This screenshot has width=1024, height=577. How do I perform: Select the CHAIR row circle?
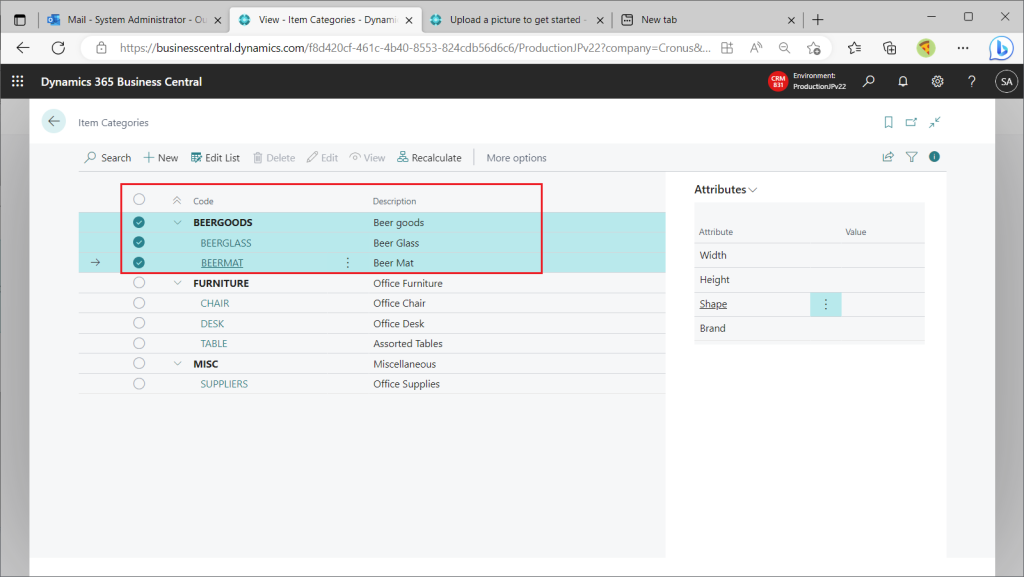pyautogui.click(x=139, y=303)
